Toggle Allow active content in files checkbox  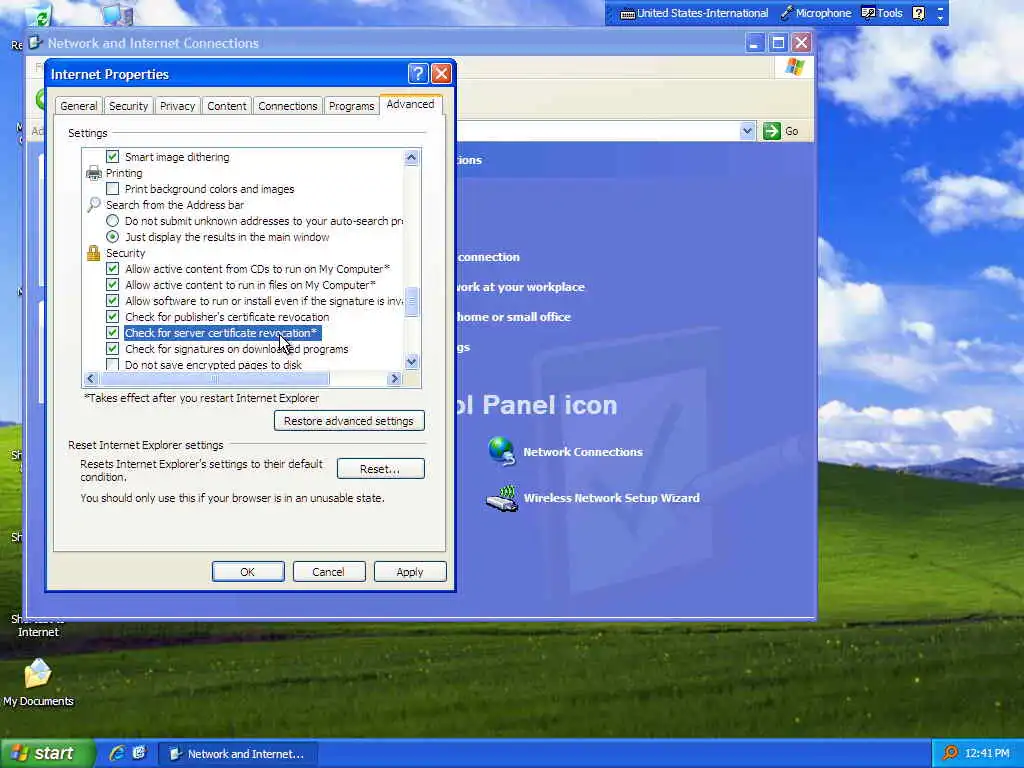click(x=112, y=285)
